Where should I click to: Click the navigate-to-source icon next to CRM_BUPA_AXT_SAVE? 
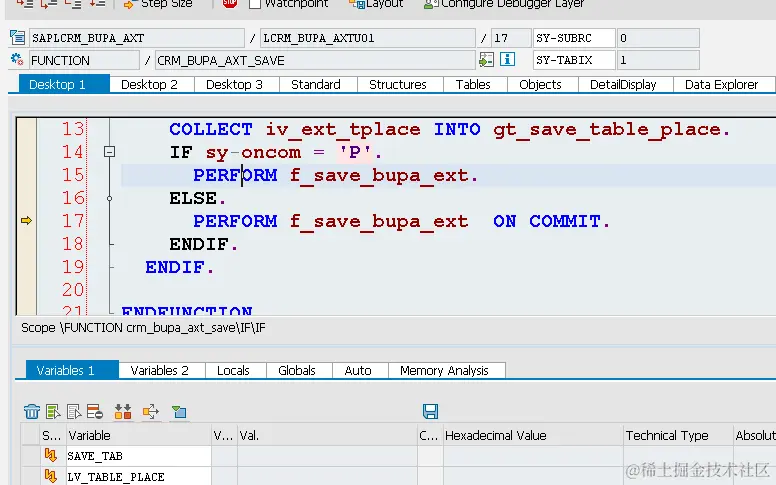coord(486,60)
